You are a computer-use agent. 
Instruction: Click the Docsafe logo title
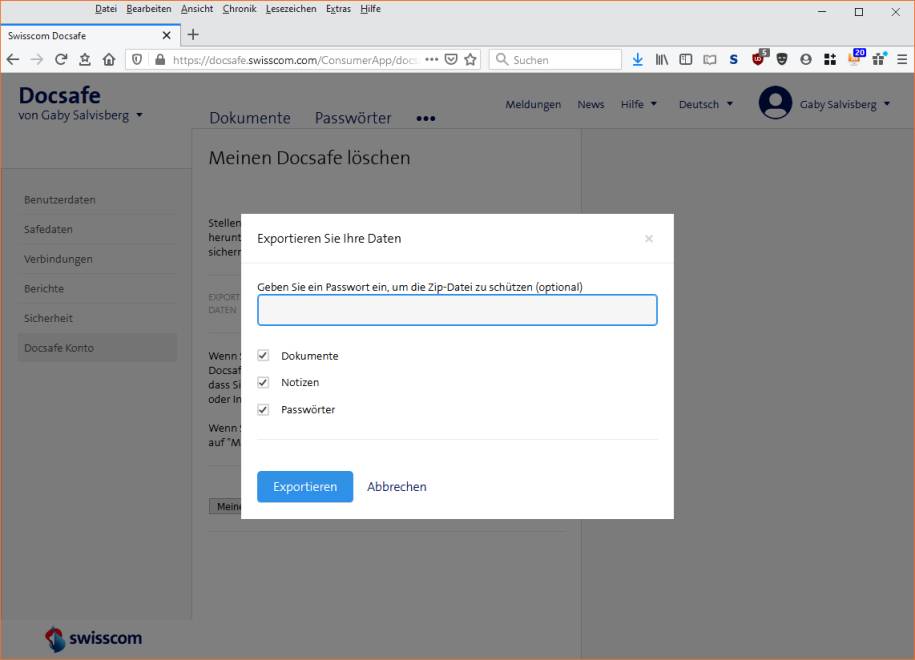60,95
